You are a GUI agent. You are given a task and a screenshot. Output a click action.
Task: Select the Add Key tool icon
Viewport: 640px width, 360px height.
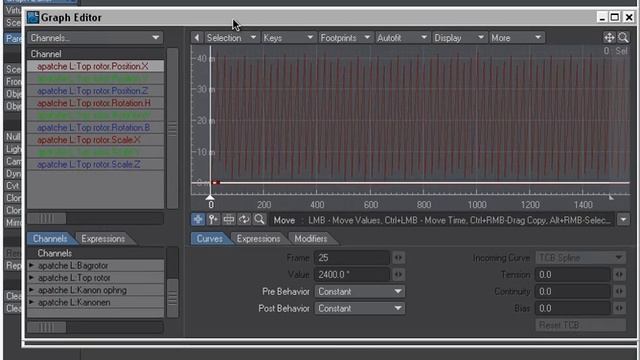click(x=213, y=220)
